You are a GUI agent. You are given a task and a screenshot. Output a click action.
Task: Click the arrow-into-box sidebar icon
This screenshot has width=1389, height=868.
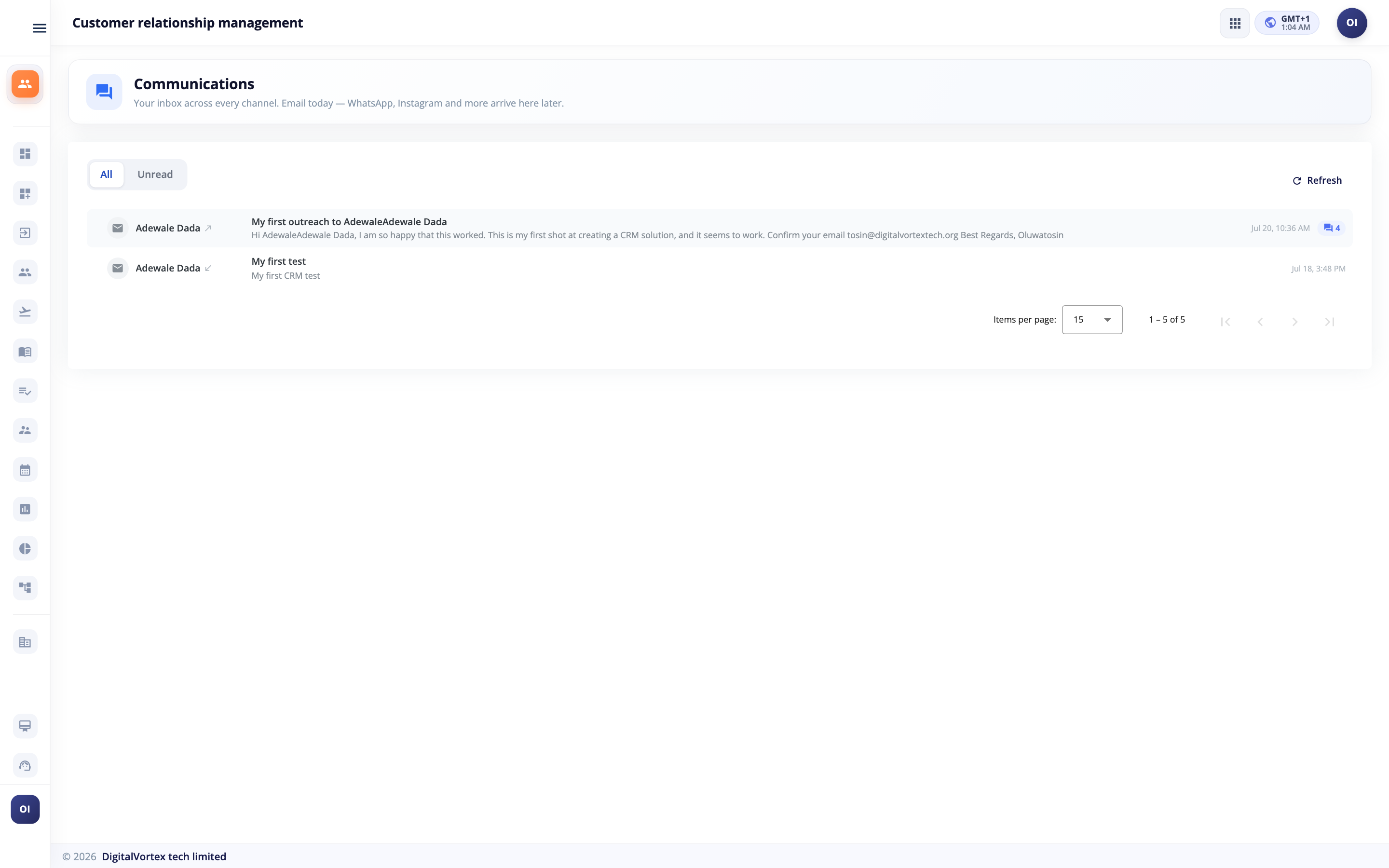click(25, 233)
